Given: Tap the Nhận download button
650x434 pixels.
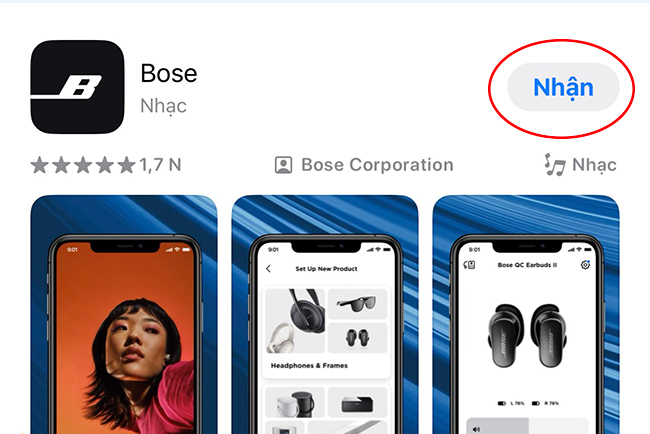Looking at the screenshot, I should [563, 87].
